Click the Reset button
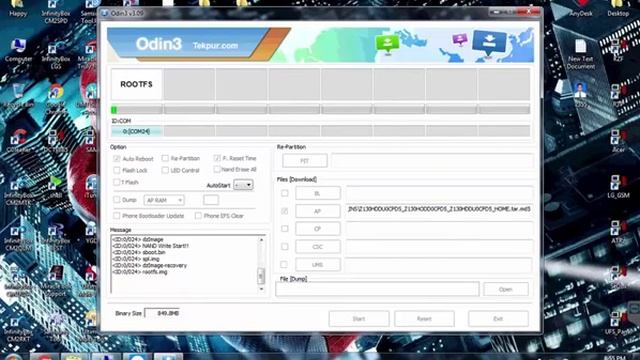 point(424,318)
